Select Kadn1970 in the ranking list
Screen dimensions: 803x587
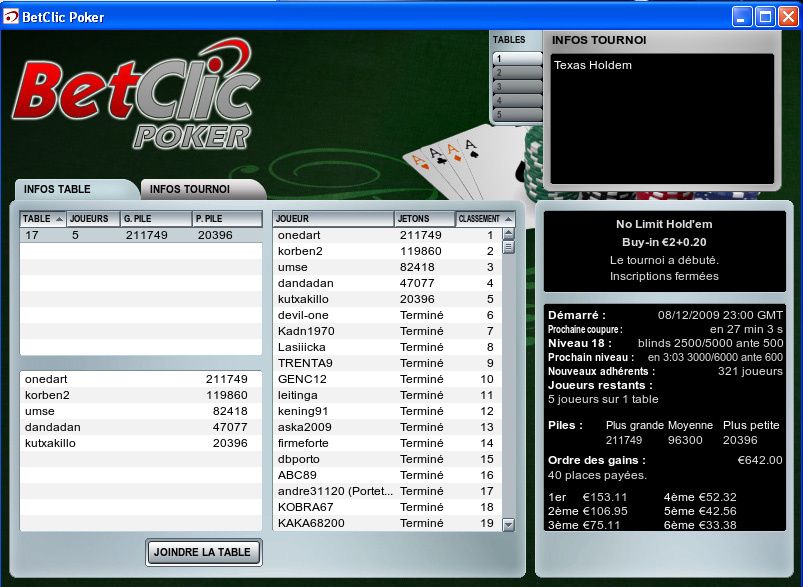(x=387, y=331)
